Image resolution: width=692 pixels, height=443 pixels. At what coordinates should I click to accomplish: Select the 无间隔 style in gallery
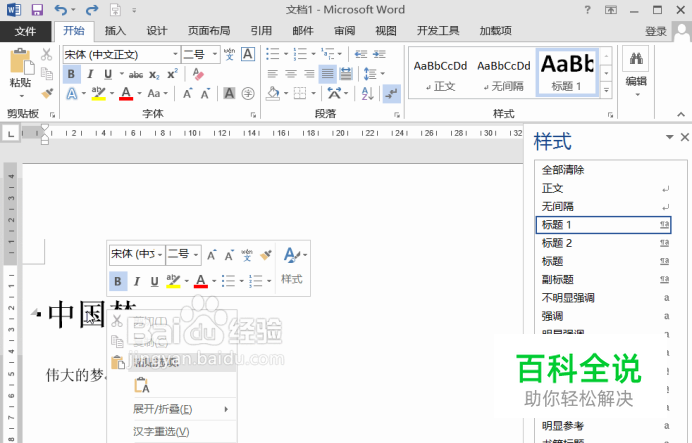point(504,72)
